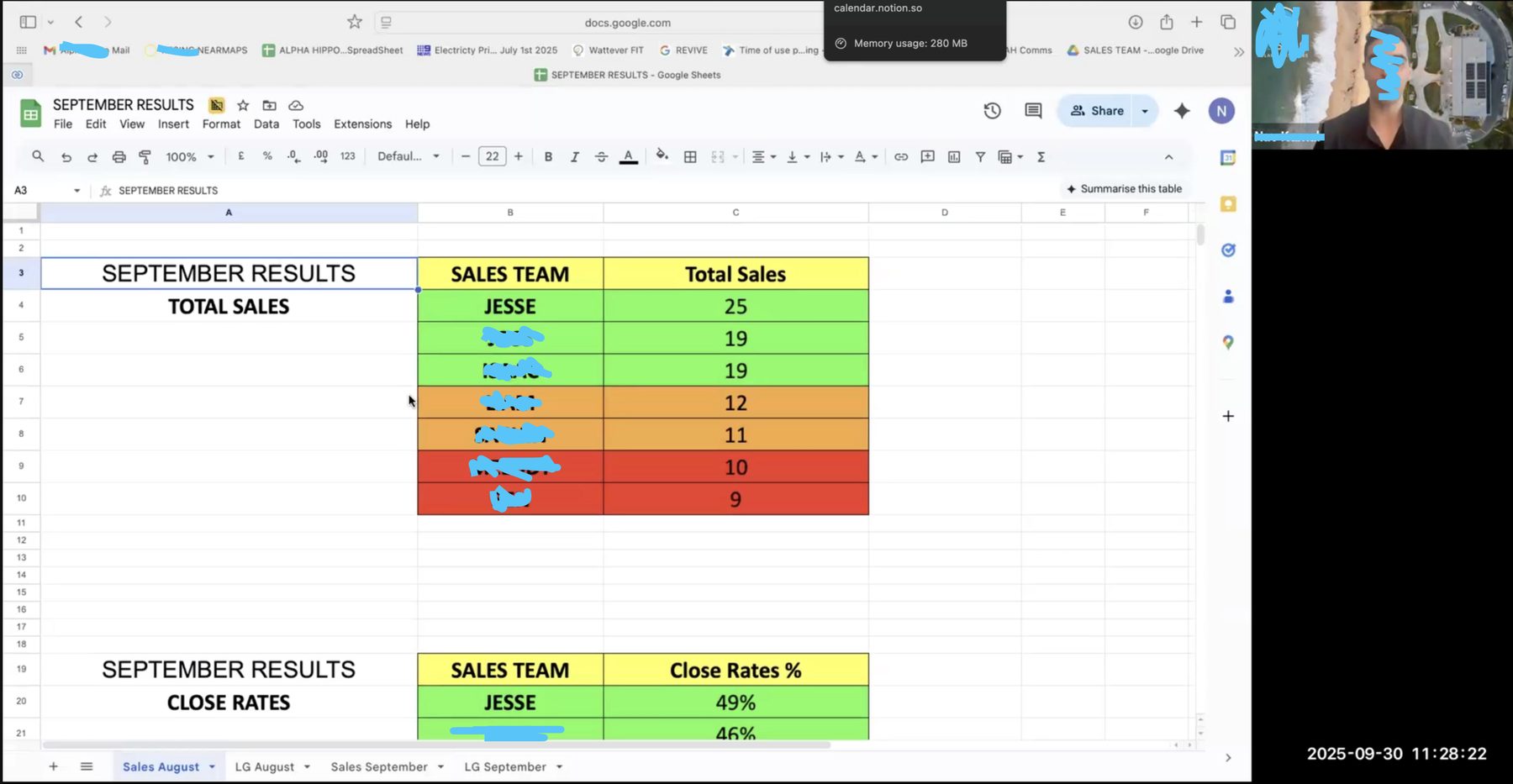Switch to LG September tab
Screen dimensions: 1513x784
coord(505,767)
